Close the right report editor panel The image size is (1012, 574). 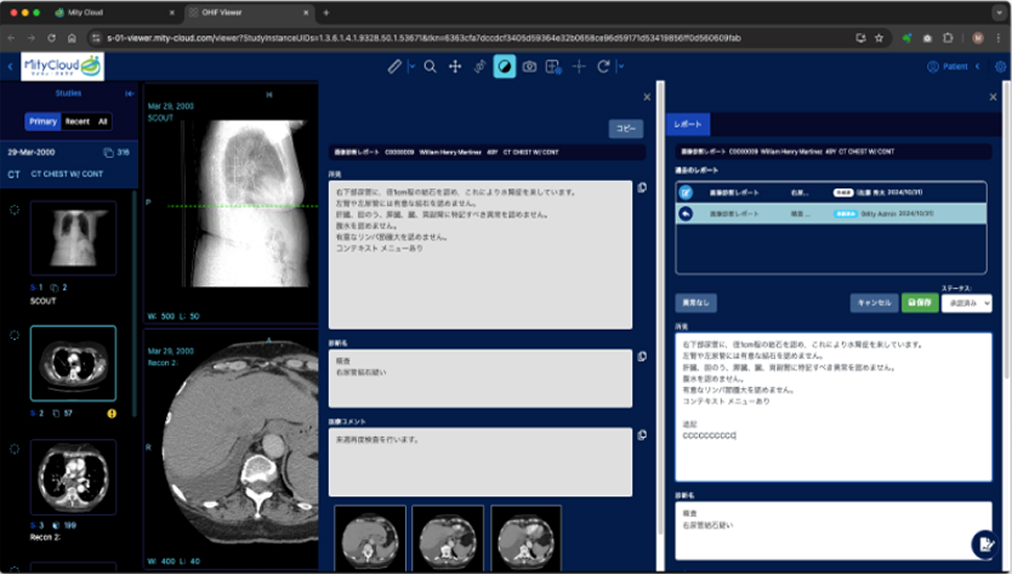(x=993, y=97)
